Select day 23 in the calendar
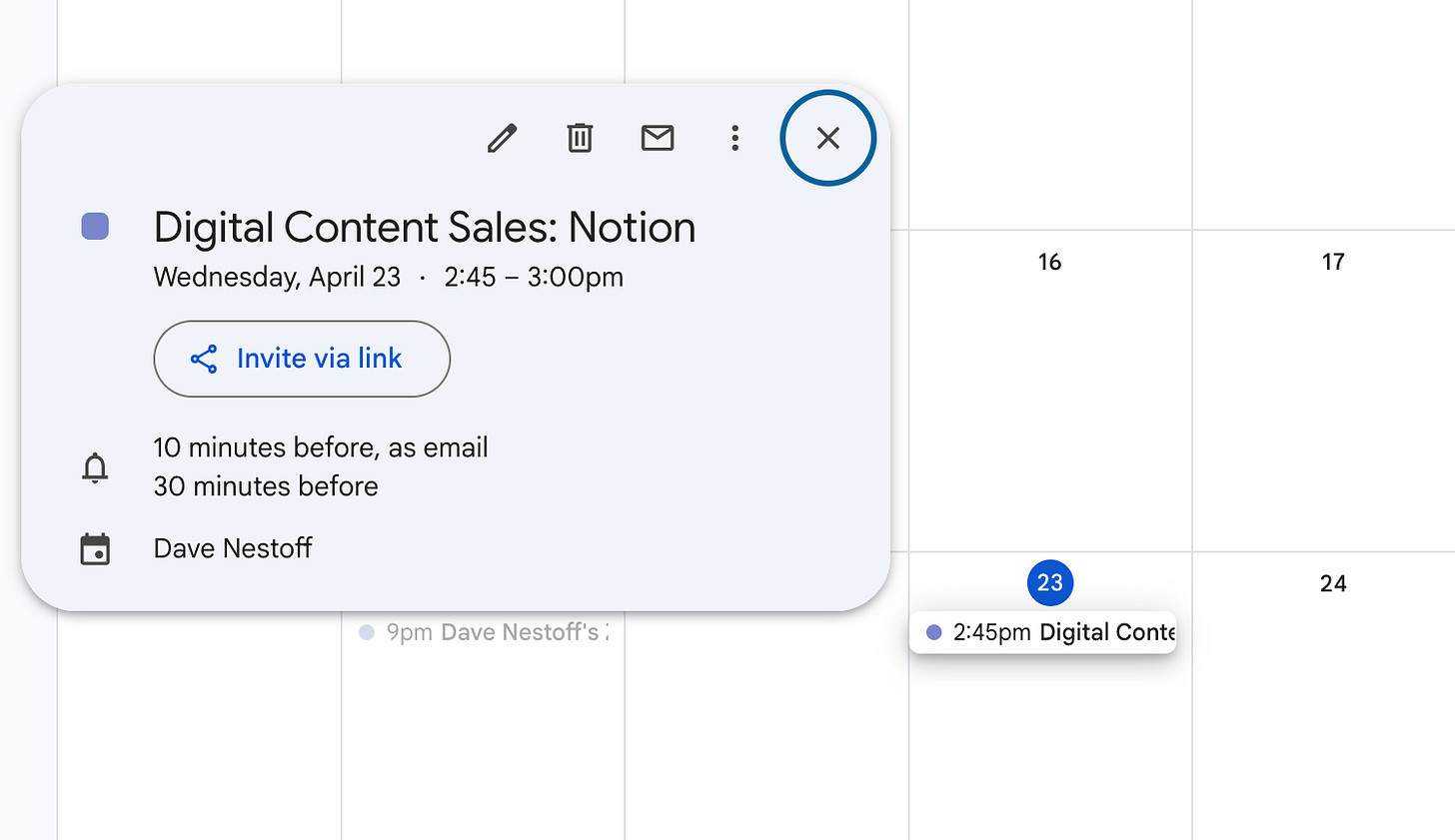 click(1050, 582)
